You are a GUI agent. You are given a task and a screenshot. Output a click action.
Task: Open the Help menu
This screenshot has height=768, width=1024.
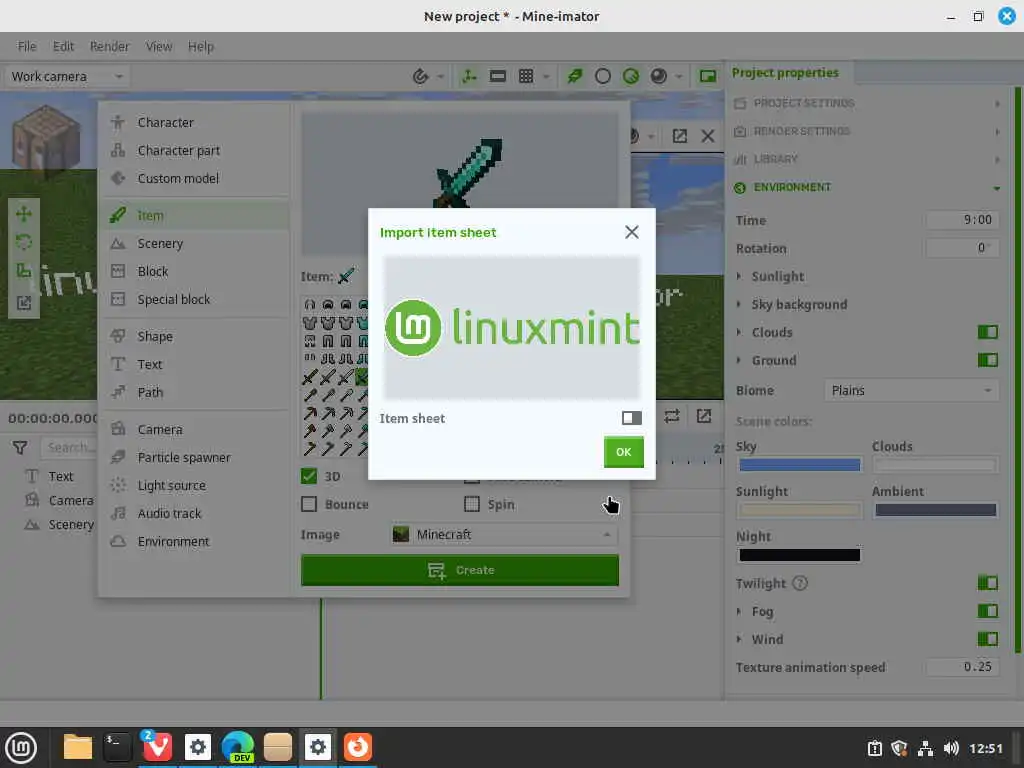coord(200,46)
